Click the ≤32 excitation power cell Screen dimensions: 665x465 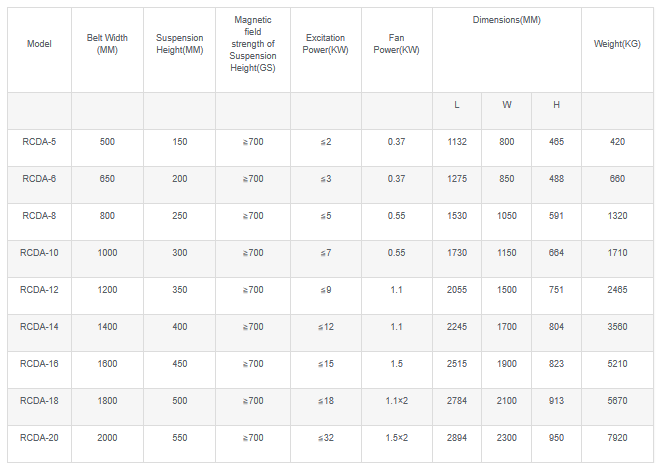click(x=326, y=438)
